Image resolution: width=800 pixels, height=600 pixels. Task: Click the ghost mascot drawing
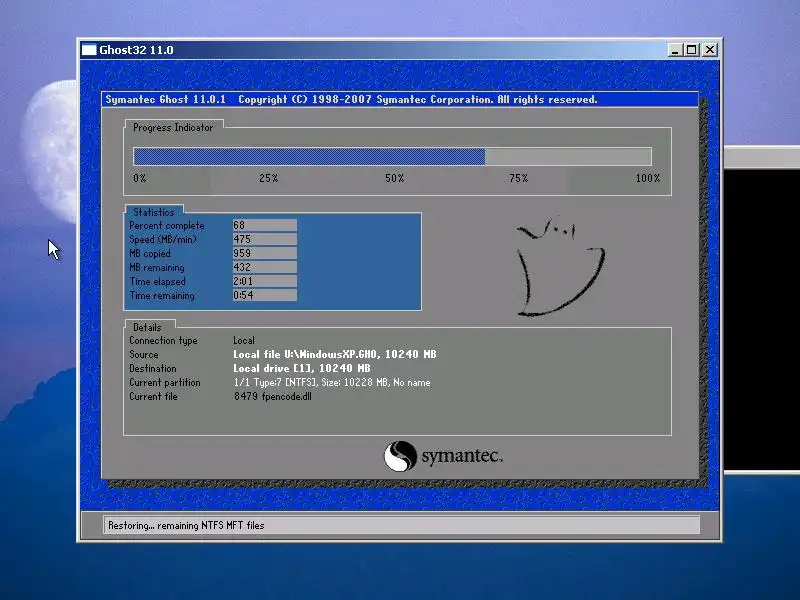point(560,265)
